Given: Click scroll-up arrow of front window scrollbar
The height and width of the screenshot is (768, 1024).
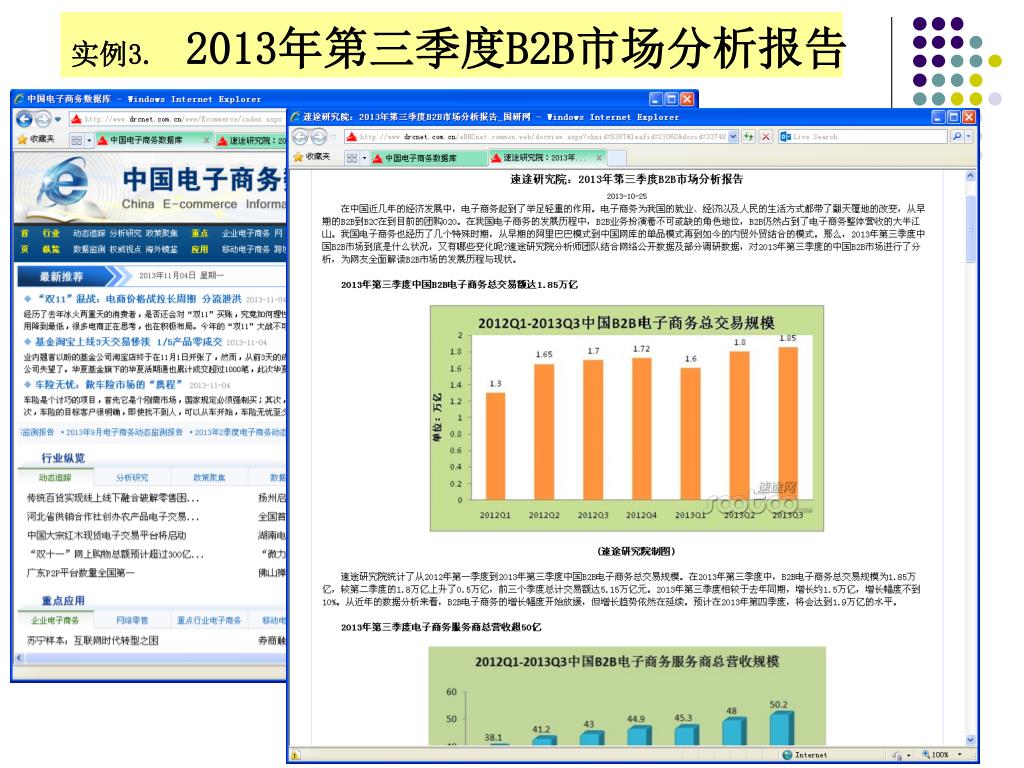Looking at the screenshot, I should click(x=970, y=176).
